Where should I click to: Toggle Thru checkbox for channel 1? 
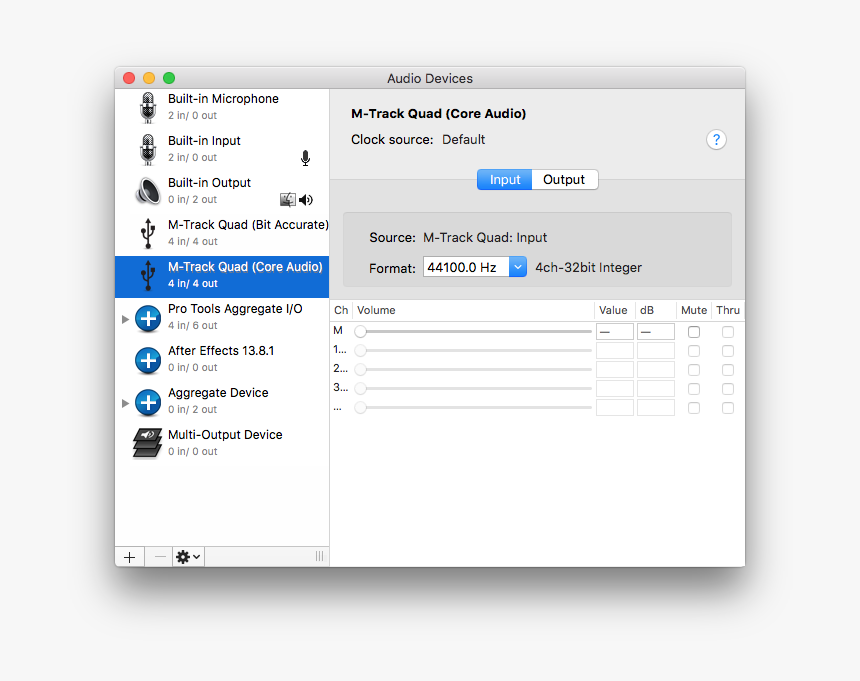tap(728, 351)
